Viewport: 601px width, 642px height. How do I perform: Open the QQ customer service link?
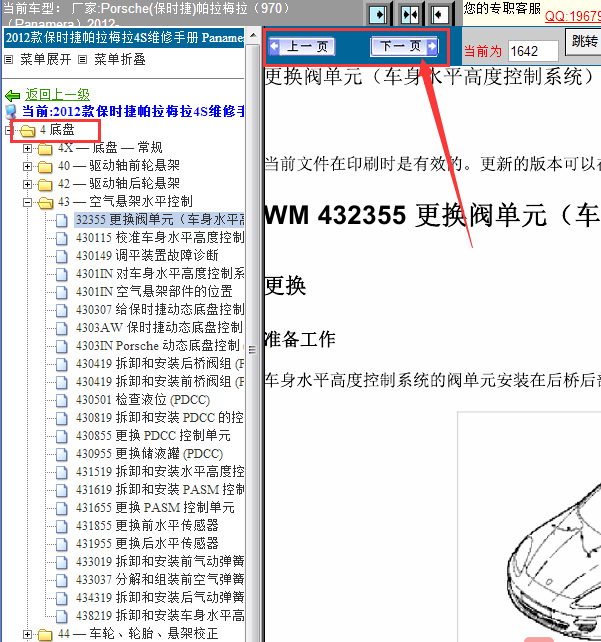click(x=573, y=16)
